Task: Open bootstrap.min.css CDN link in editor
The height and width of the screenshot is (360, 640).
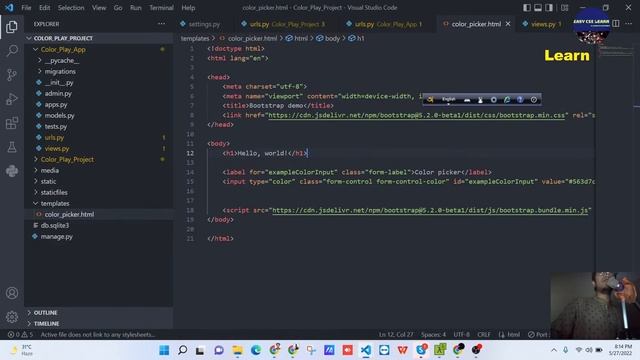Action: point(417,116)
